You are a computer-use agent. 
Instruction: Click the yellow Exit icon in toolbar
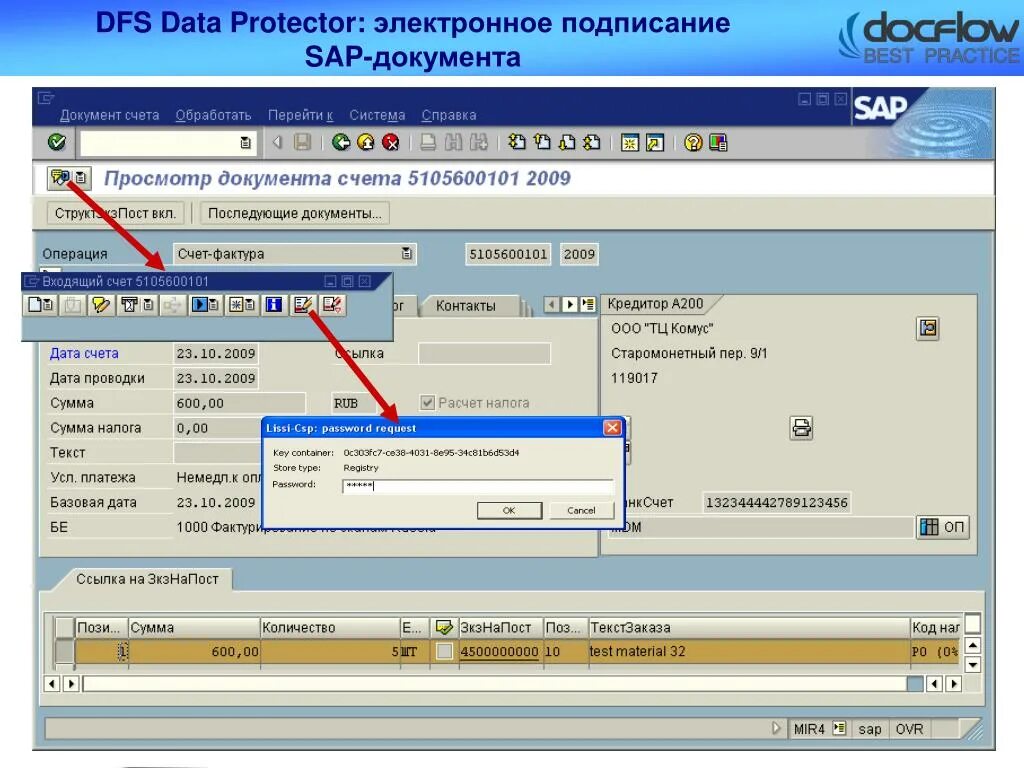tap(366, 142)
